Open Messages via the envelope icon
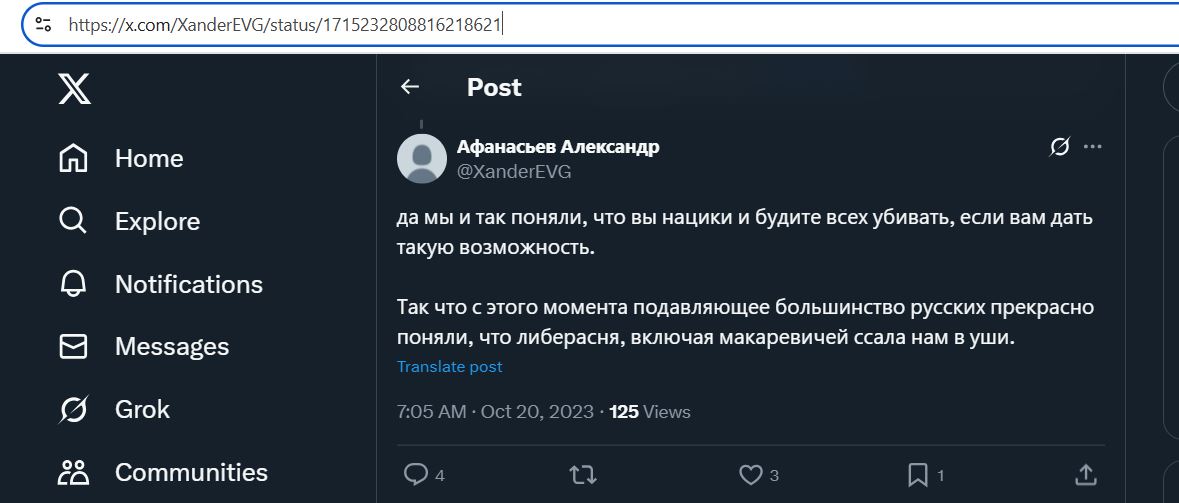This screenshot has height=503, width=1179. coord(74,347)
